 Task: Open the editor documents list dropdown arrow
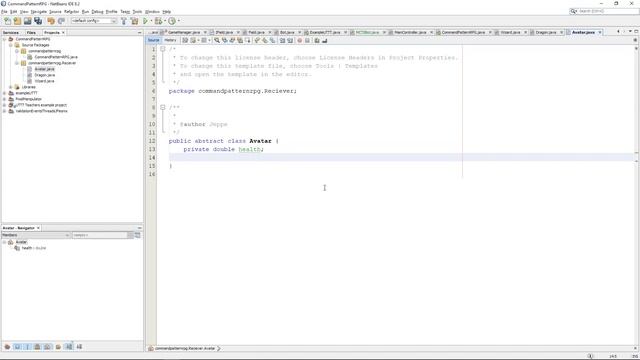pos(631,32)
